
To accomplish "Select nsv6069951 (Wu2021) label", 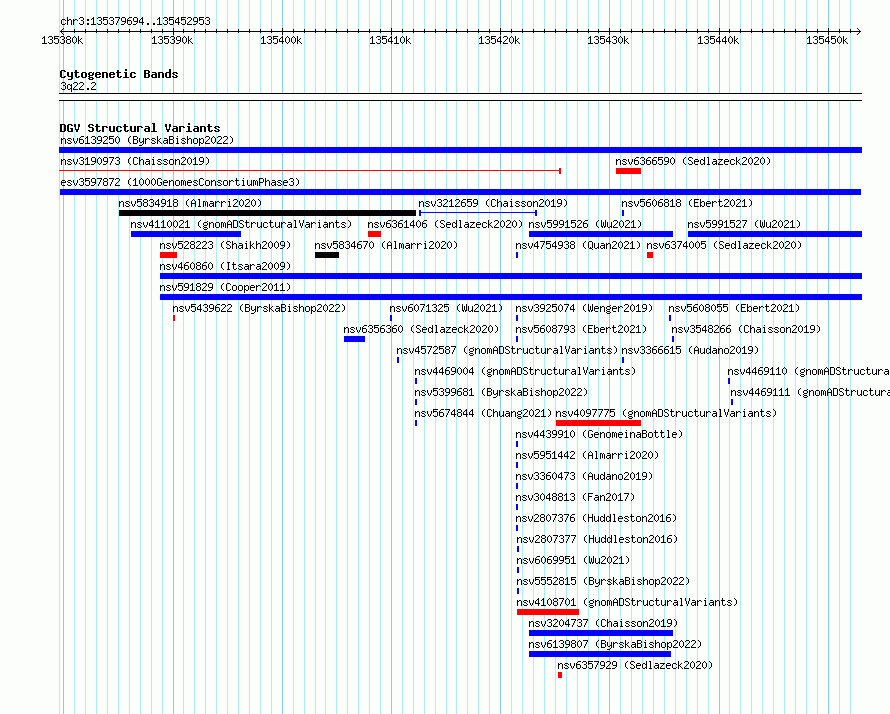I will (x=573, y=560).
